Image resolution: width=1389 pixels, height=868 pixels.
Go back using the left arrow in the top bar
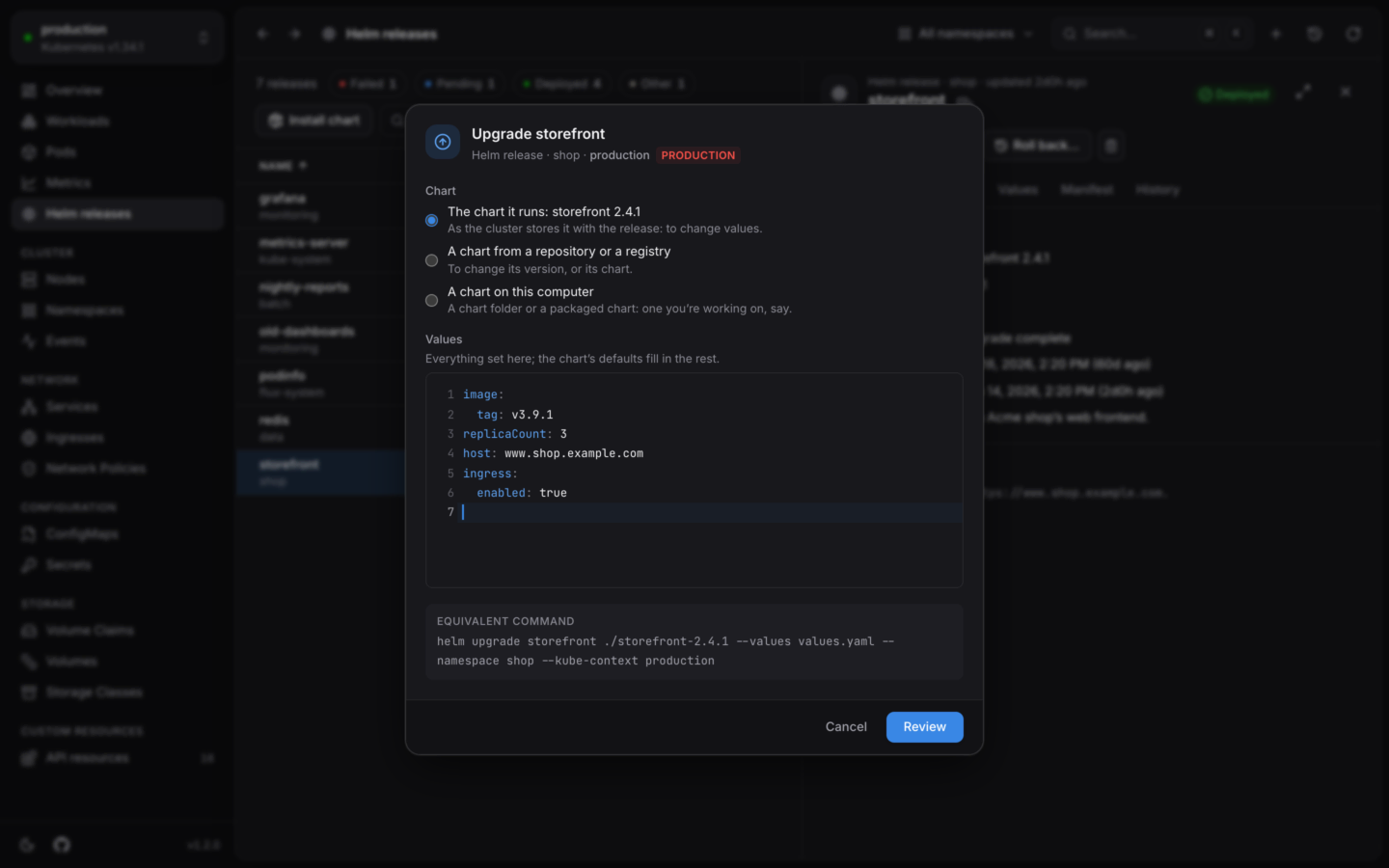(262, 34)
